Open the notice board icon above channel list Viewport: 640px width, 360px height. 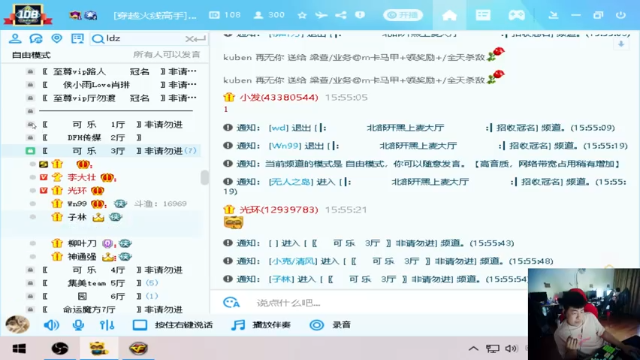77,38
